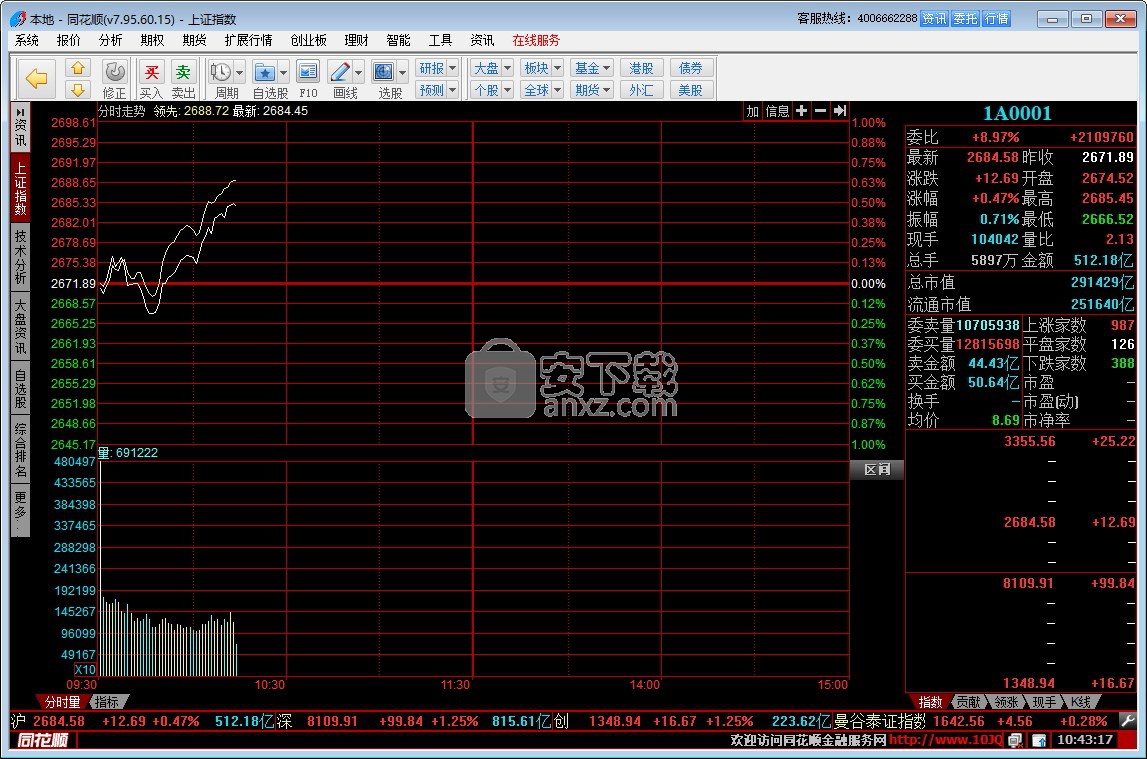Open the 在线服务 menu

pyautogui.click(x=536, y=40)
